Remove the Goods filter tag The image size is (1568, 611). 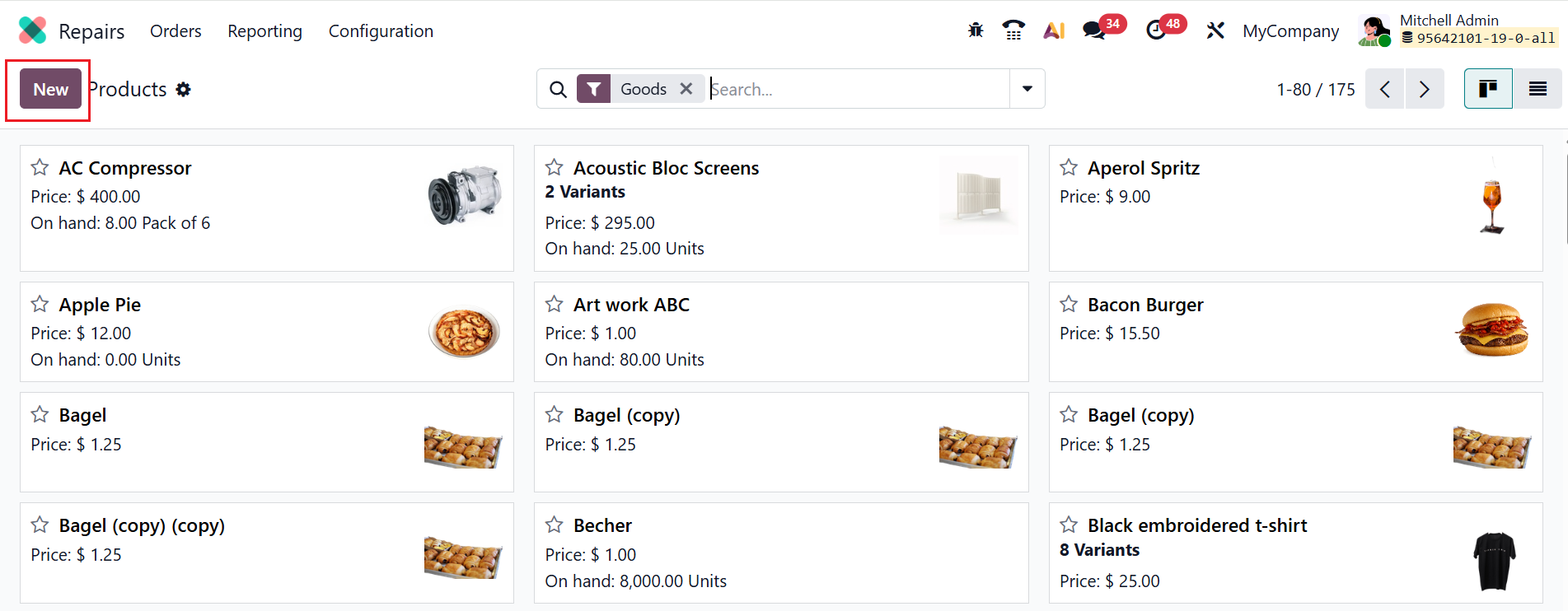click(686, 89)
